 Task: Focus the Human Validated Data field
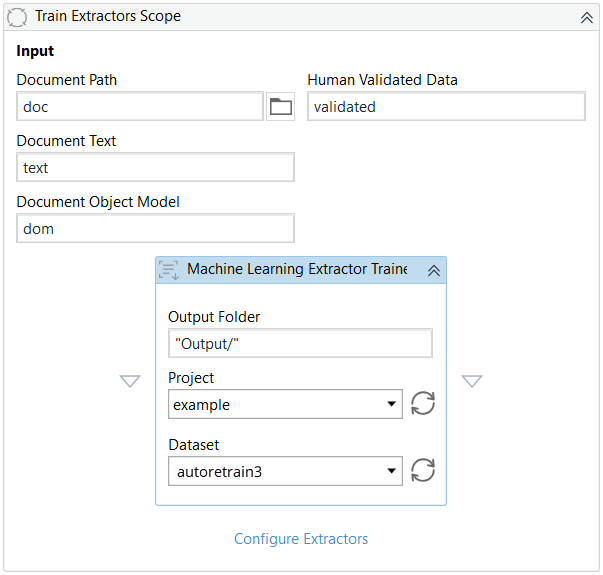coord(445,107)
